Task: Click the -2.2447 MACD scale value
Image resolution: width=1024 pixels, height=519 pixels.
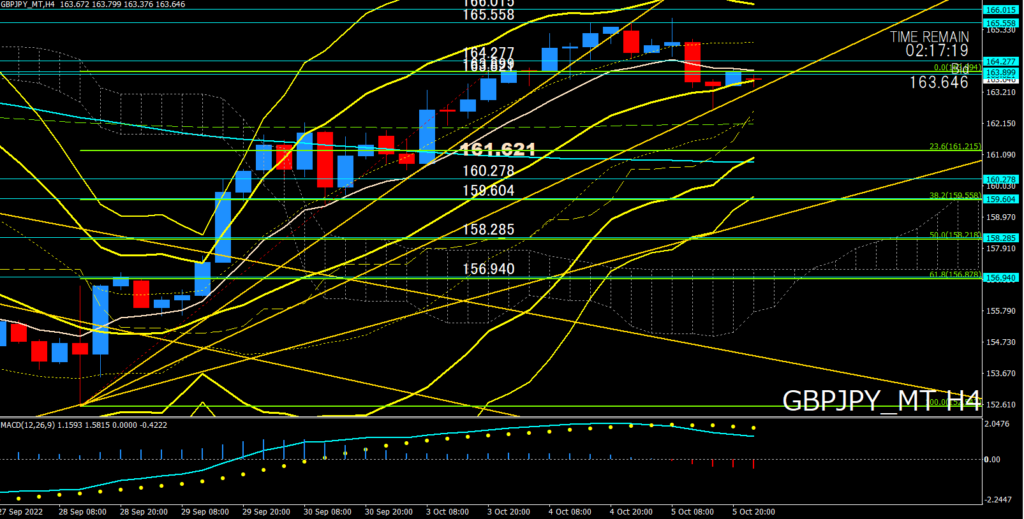Action: click(999, 500)
